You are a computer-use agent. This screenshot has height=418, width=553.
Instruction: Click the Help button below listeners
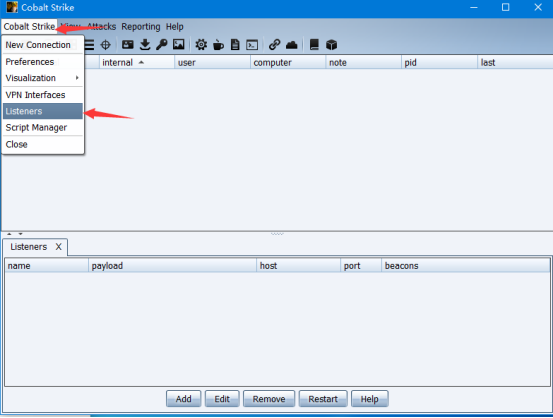[x=369, y=399]
